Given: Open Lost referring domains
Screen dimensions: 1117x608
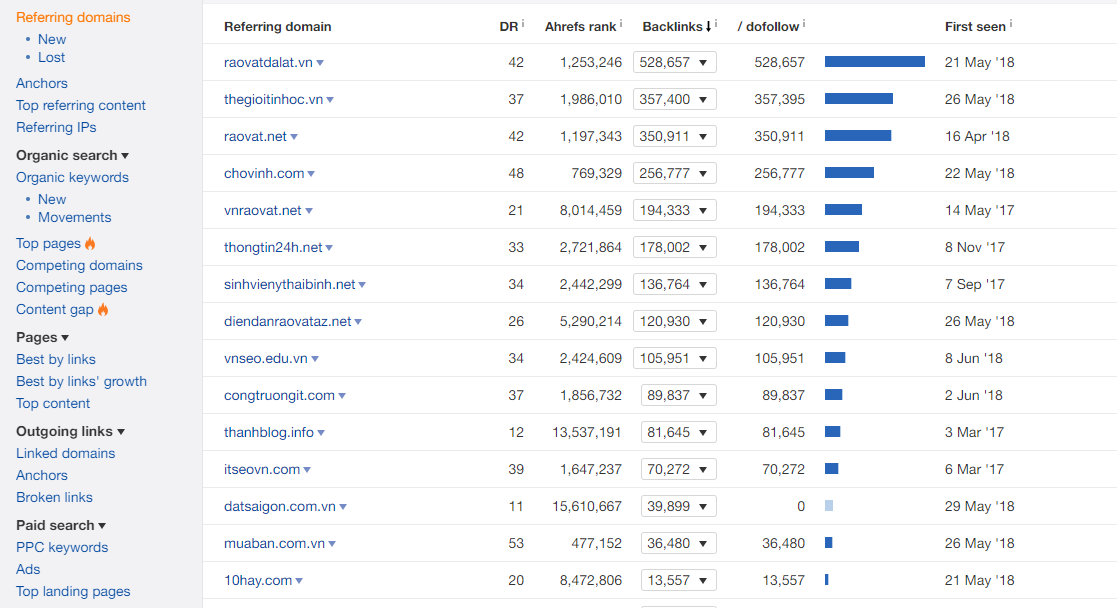Looking at the screenshot, I should pyautogui.click(x=51, y=57).
